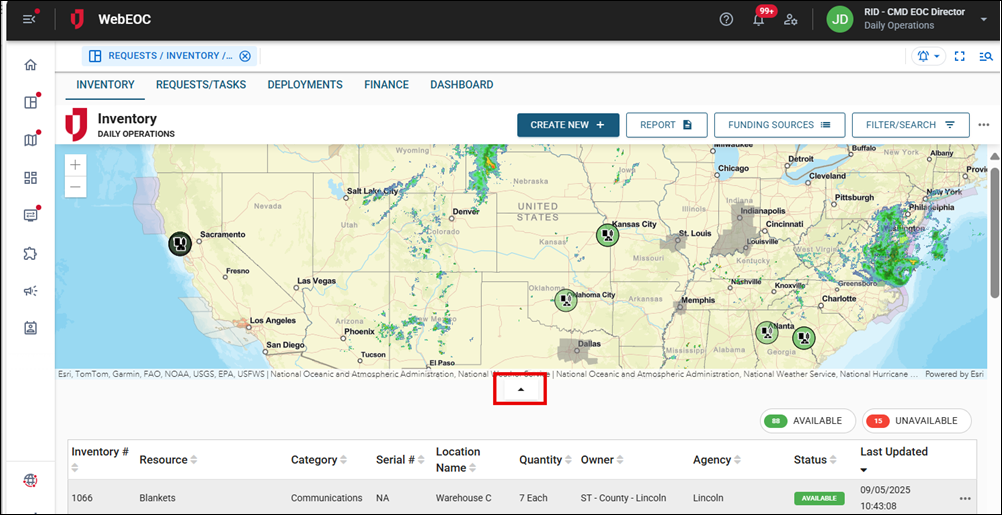Click the scrollbar up arrow
The image size is (1002, 515).
coord(994,157)
